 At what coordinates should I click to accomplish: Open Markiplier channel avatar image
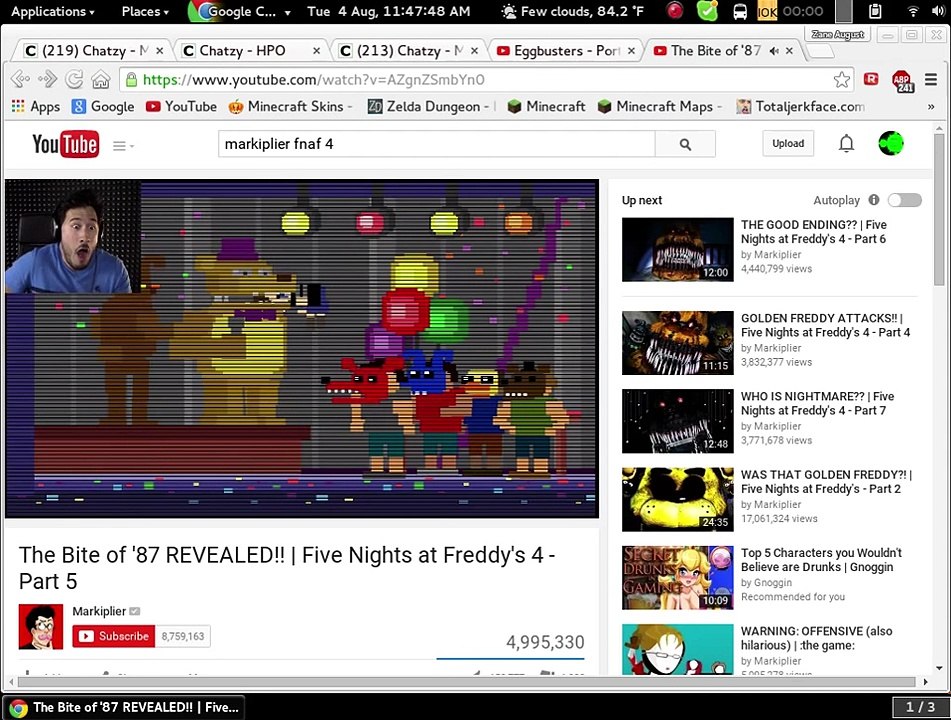[x=41, y=627]
